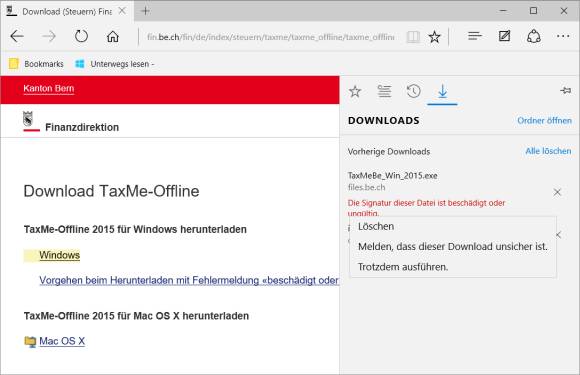
Task: Open the more actions ellipsis menu
Action: [x=563, y=36]
